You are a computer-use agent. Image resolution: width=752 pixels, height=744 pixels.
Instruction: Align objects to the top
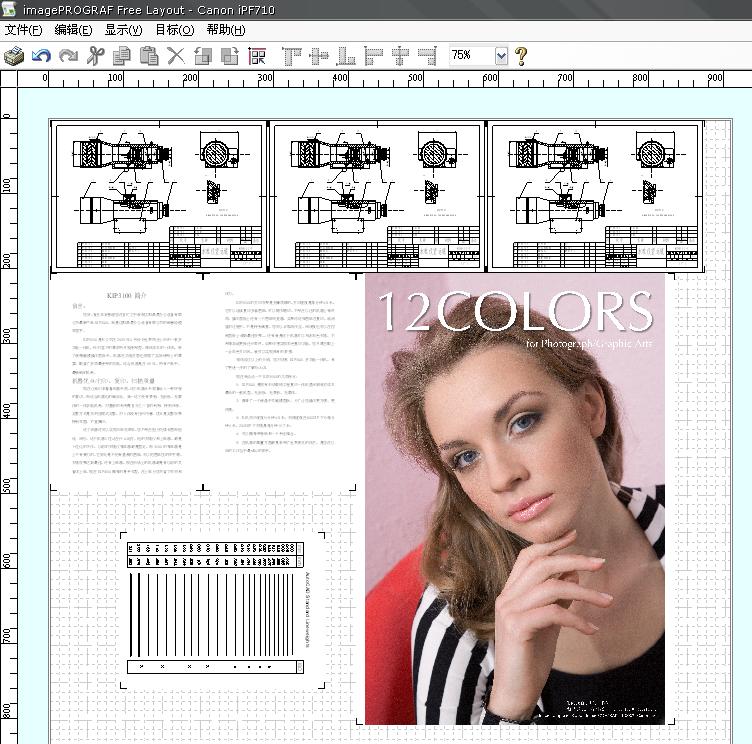tap(292, 56)
